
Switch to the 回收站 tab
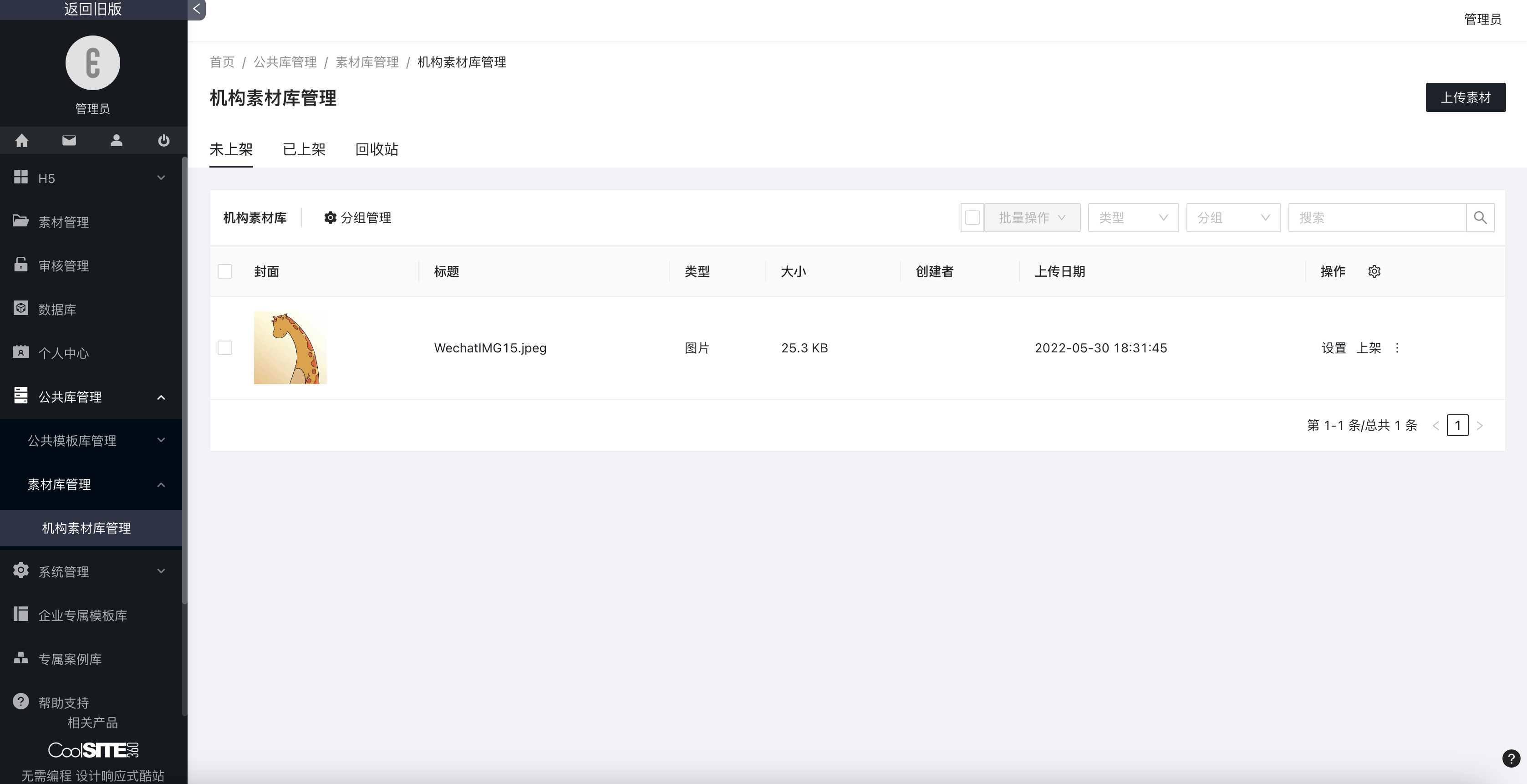[x=377, y=149]
